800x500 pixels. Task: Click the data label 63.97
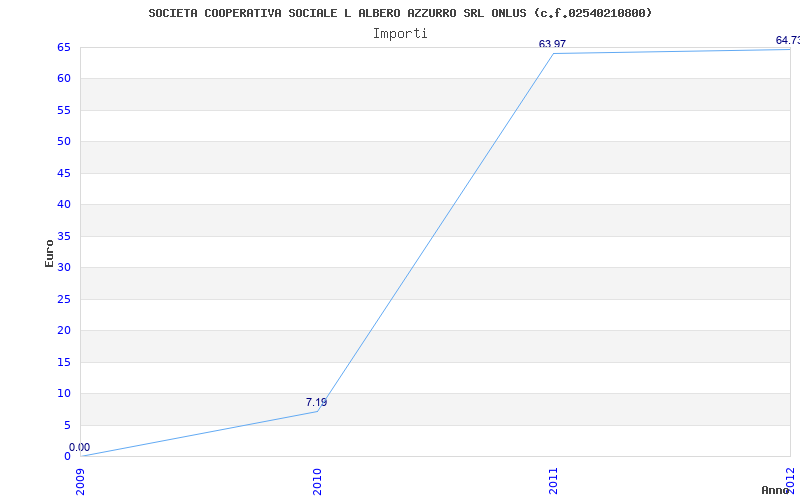(552, 44)
